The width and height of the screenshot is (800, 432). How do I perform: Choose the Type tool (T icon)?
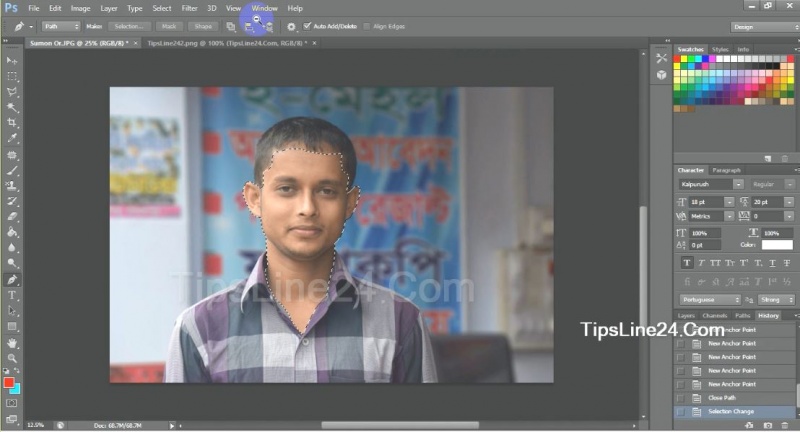(x=12, y=295)
